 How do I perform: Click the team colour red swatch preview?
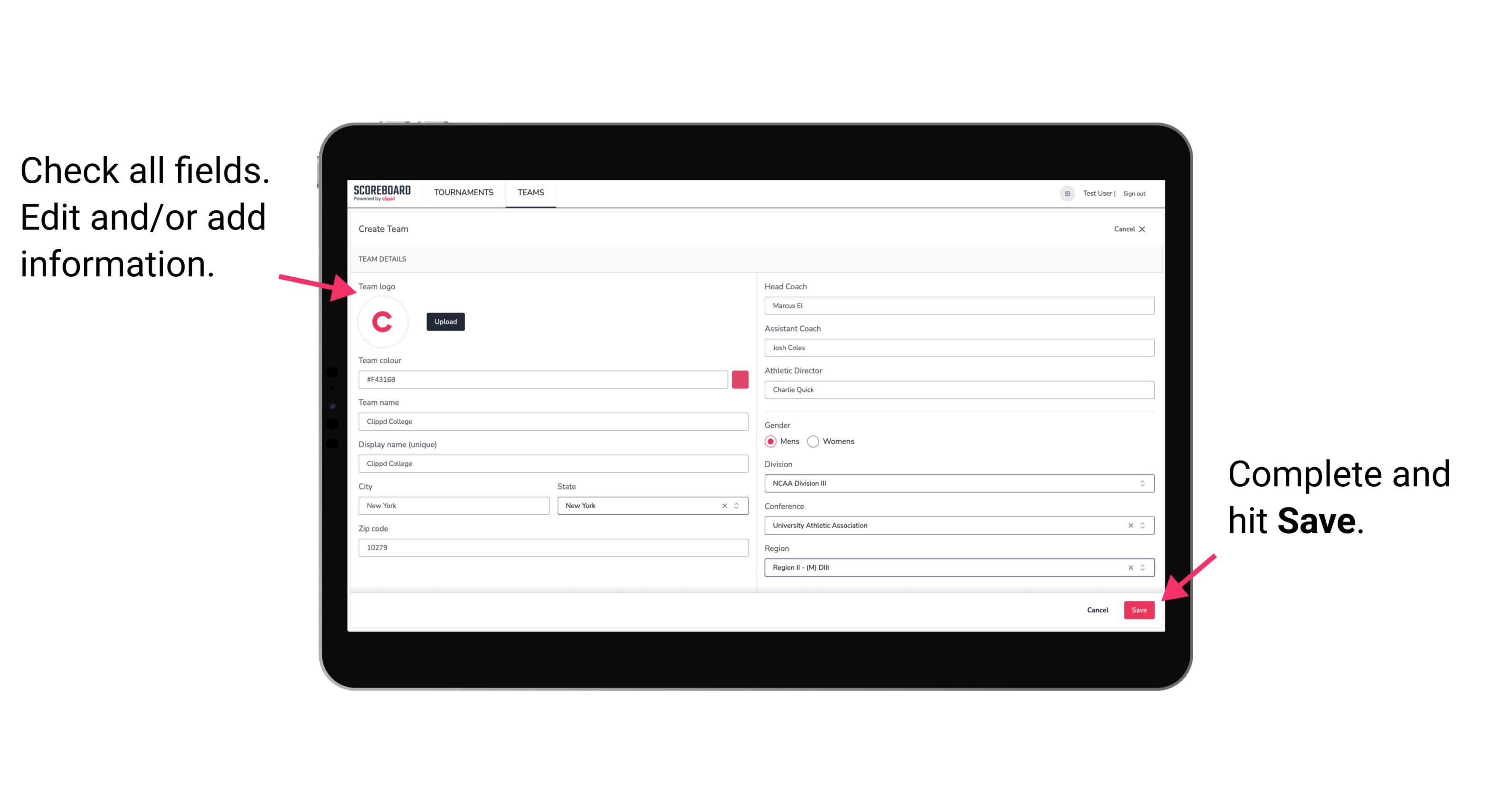[740, 378]
